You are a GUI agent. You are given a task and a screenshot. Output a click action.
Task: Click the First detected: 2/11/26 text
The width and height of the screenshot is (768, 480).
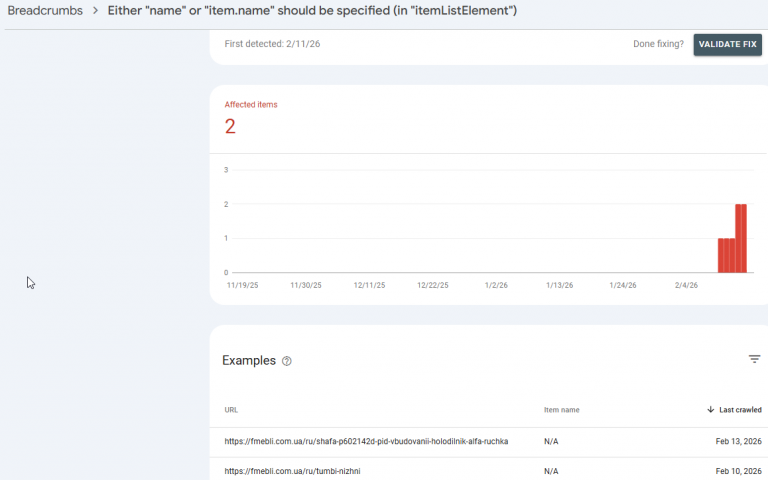pyautogui.click(x=272, y=44)
